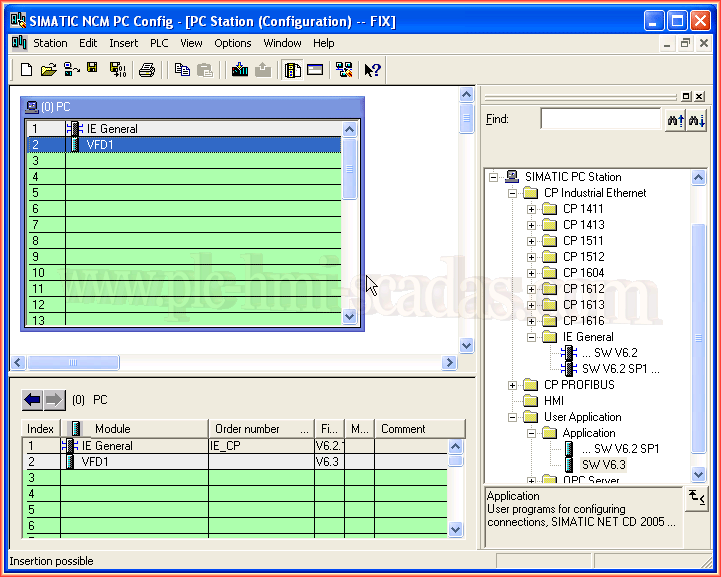Click inside the Find text field
Screen dimensions: 721x577
tap(600, 119)
